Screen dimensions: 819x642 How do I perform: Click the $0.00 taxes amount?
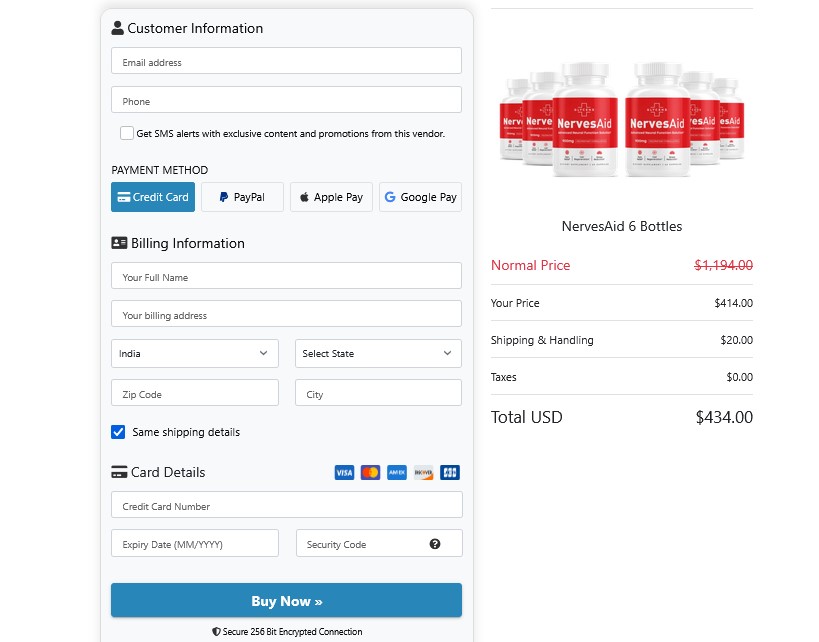point(740,377)
